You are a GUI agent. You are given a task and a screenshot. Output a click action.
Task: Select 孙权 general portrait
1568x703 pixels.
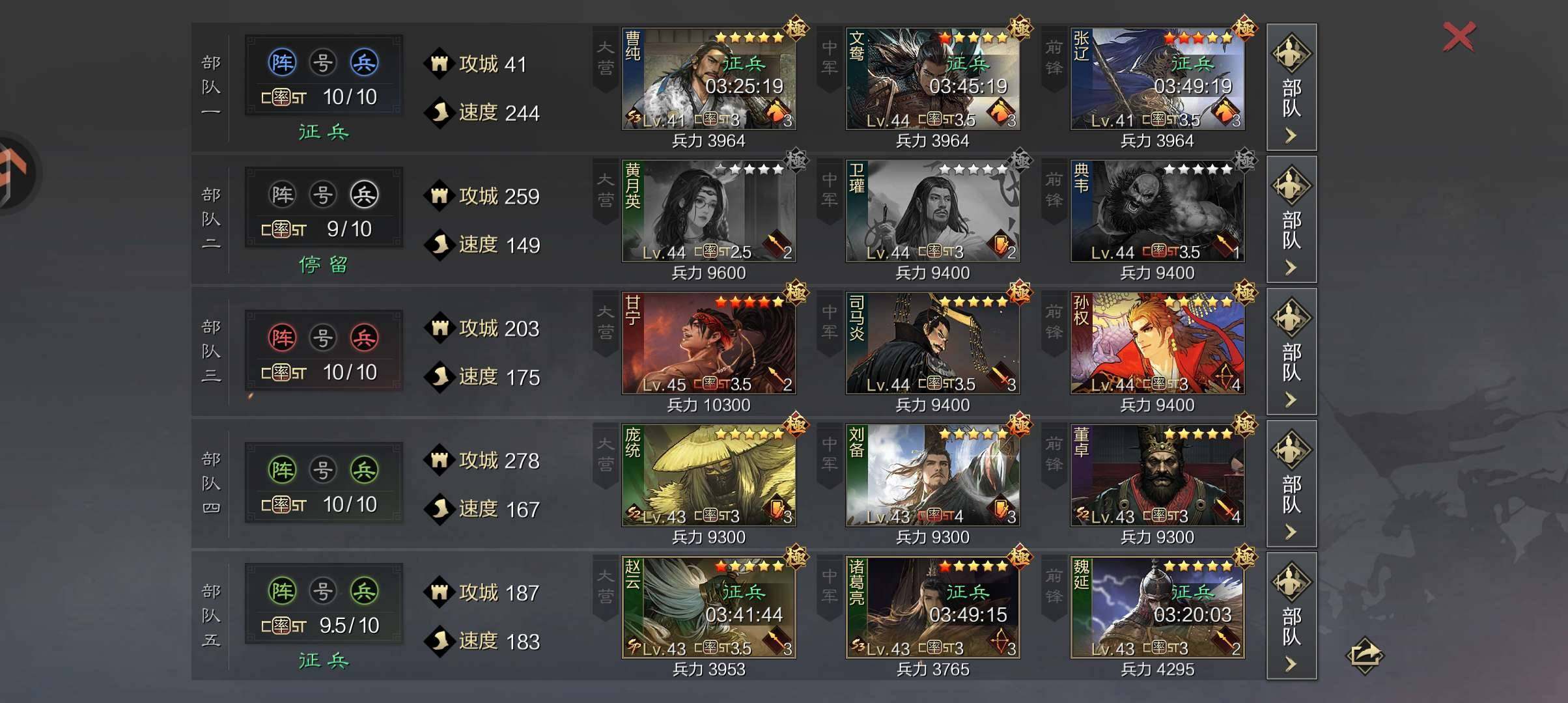[x=1157, y=343]
